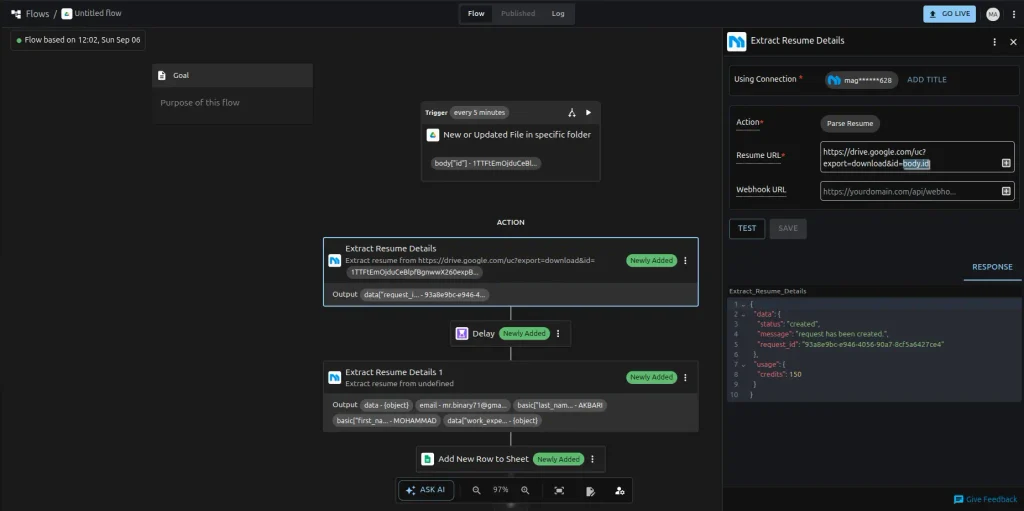Click the every 5 minutes trigger chip
This screenshot has height=511, width=1024.
[x=479, y=112]
